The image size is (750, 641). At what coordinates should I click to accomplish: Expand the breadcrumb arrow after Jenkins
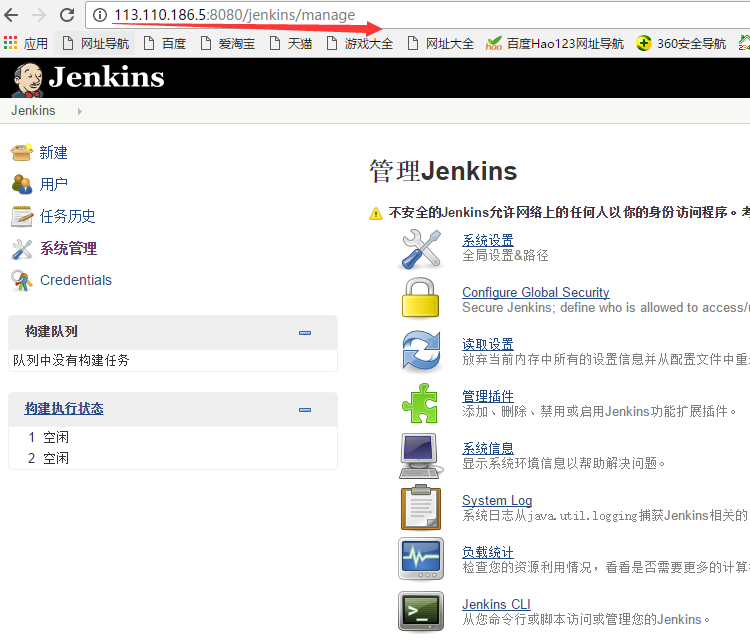[x=79, y=111]
